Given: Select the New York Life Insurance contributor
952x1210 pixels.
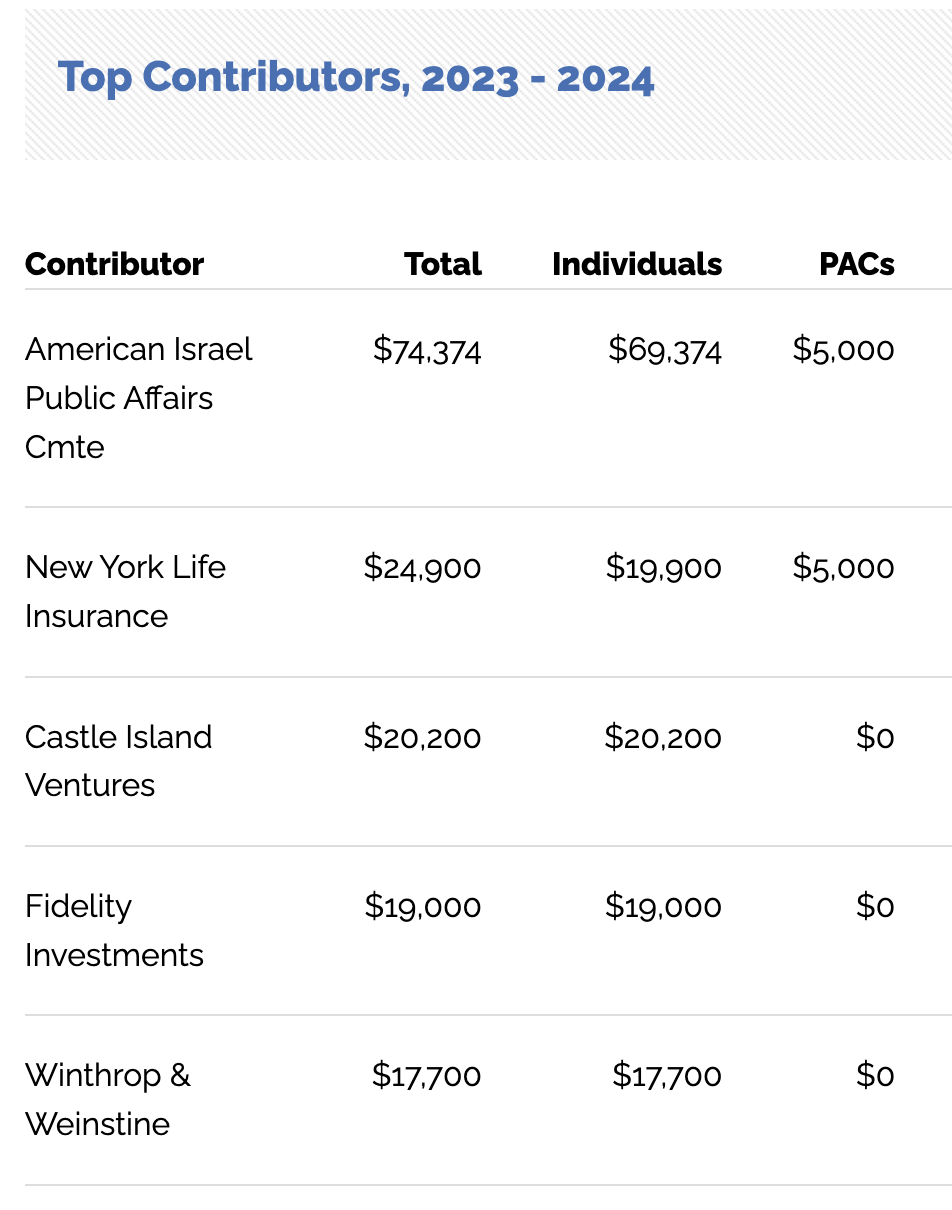Looking at the screenshot, I should tap(125, 591).
